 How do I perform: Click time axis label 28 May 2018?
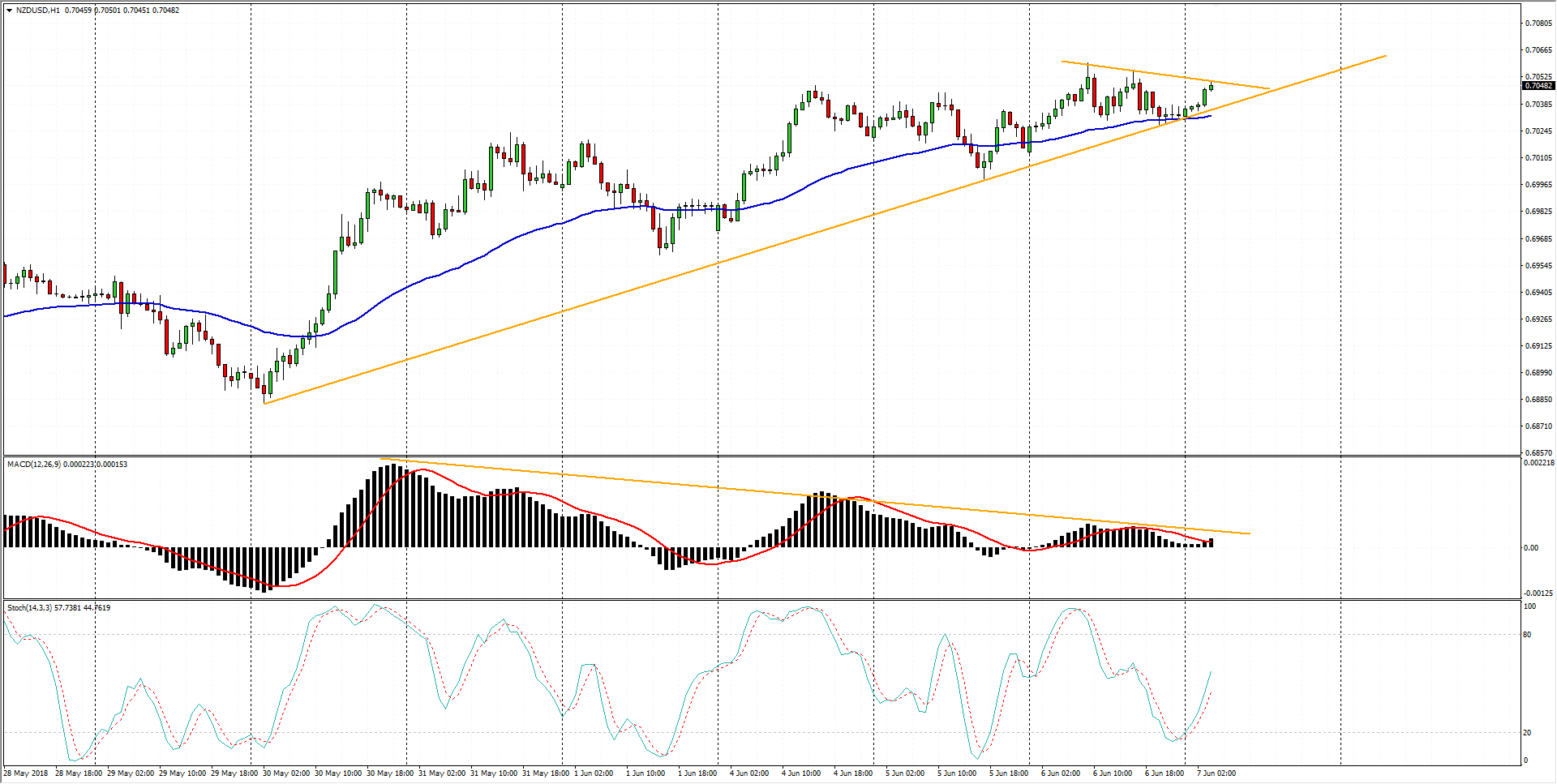26,773
